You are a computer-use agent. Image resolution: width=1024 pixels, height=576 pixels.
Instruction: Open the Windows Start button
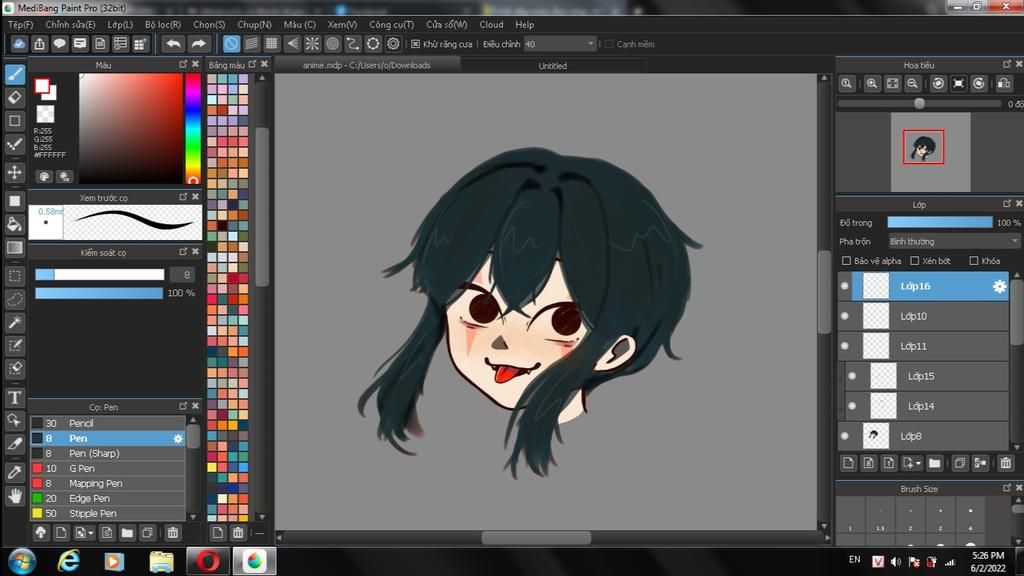22,561
